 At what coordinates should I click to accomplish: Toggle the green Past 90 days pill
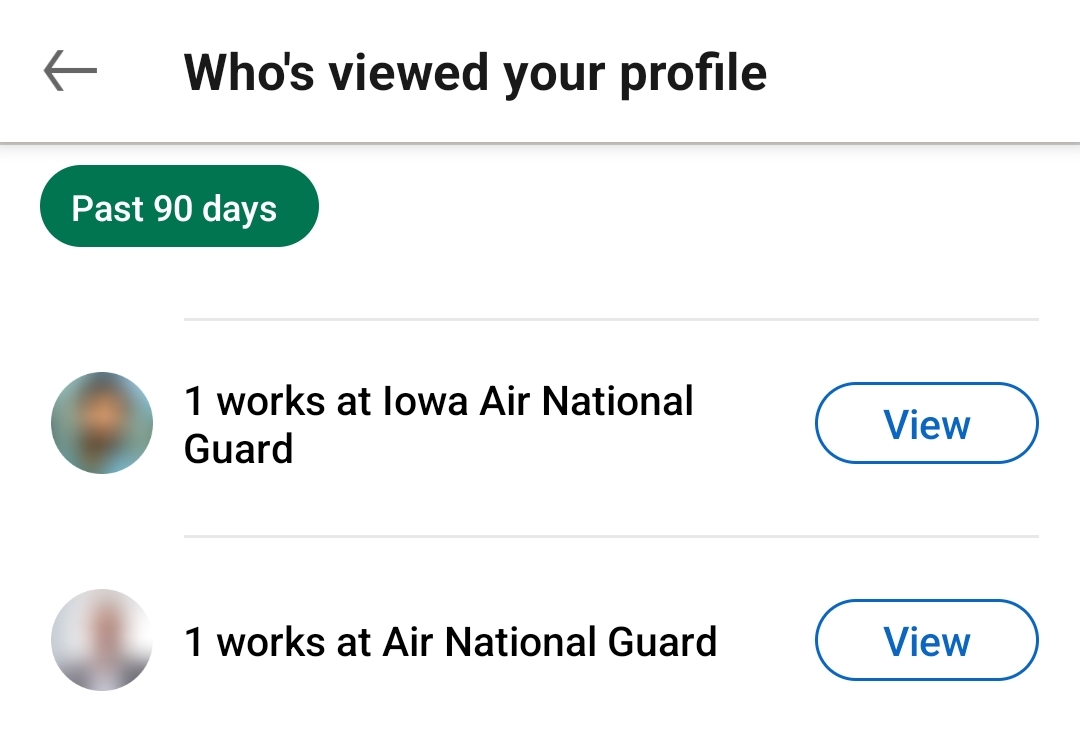coord(179,207)
